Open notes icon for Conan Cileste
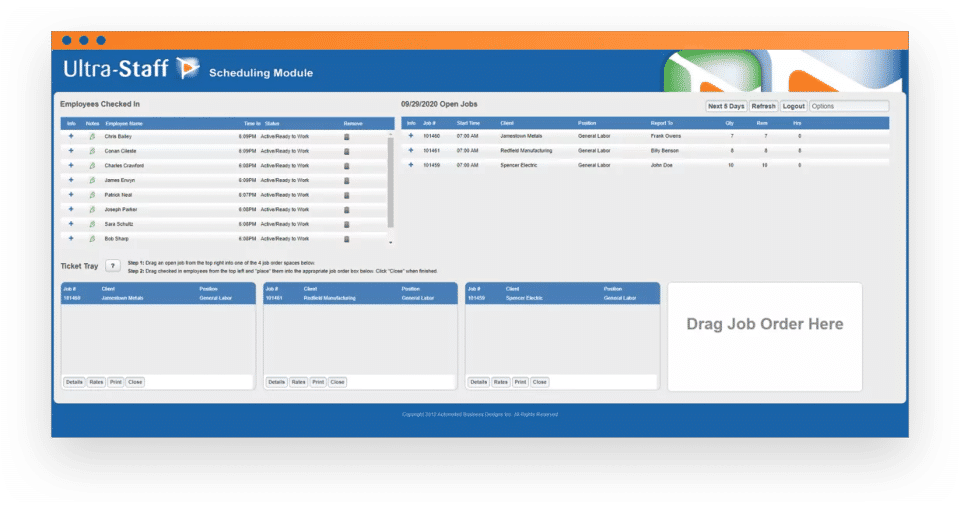The height and width of the screenshot is (509, 960). pyautogui.click(x=92, y=151)
